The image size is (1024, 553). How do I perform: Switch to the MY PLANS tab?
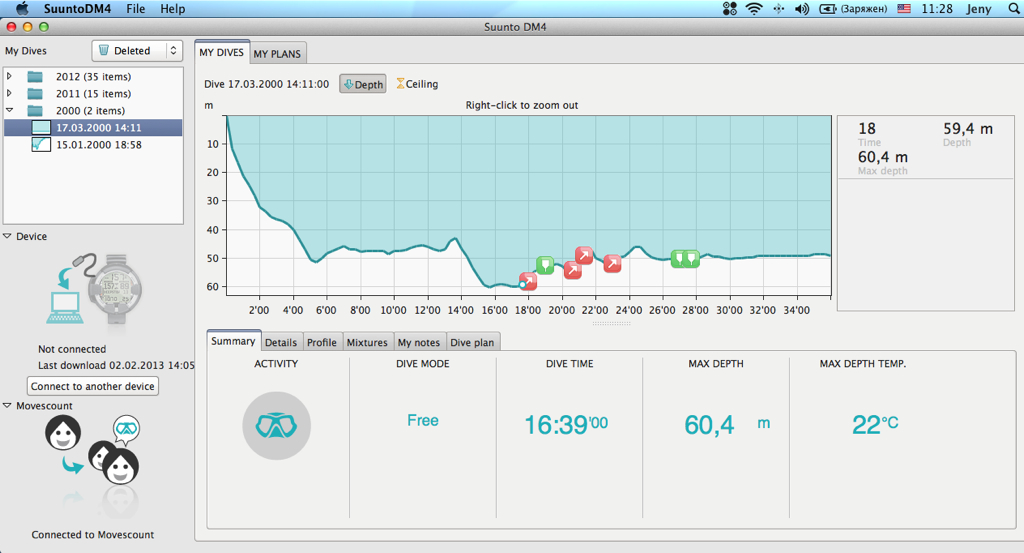pos(278,54)
